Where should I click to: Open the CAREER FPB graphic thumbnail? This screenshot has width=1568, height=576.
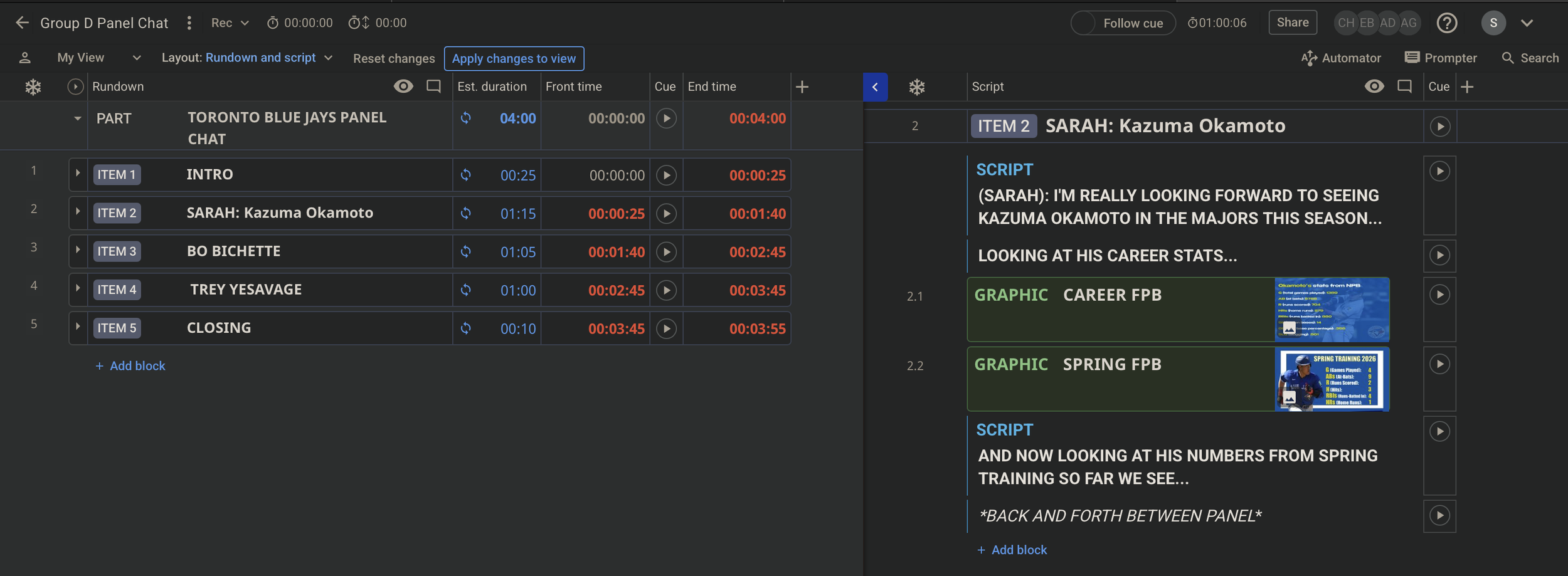pos(1332,310)
